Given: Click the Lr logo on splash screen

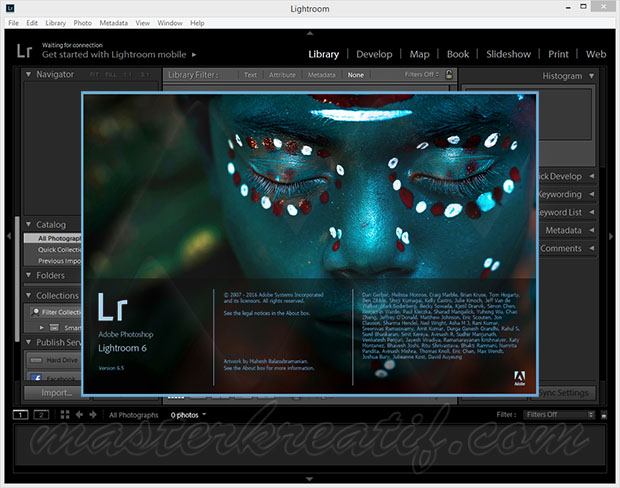Looking at the screenshot, I should (x=113, y=307).
